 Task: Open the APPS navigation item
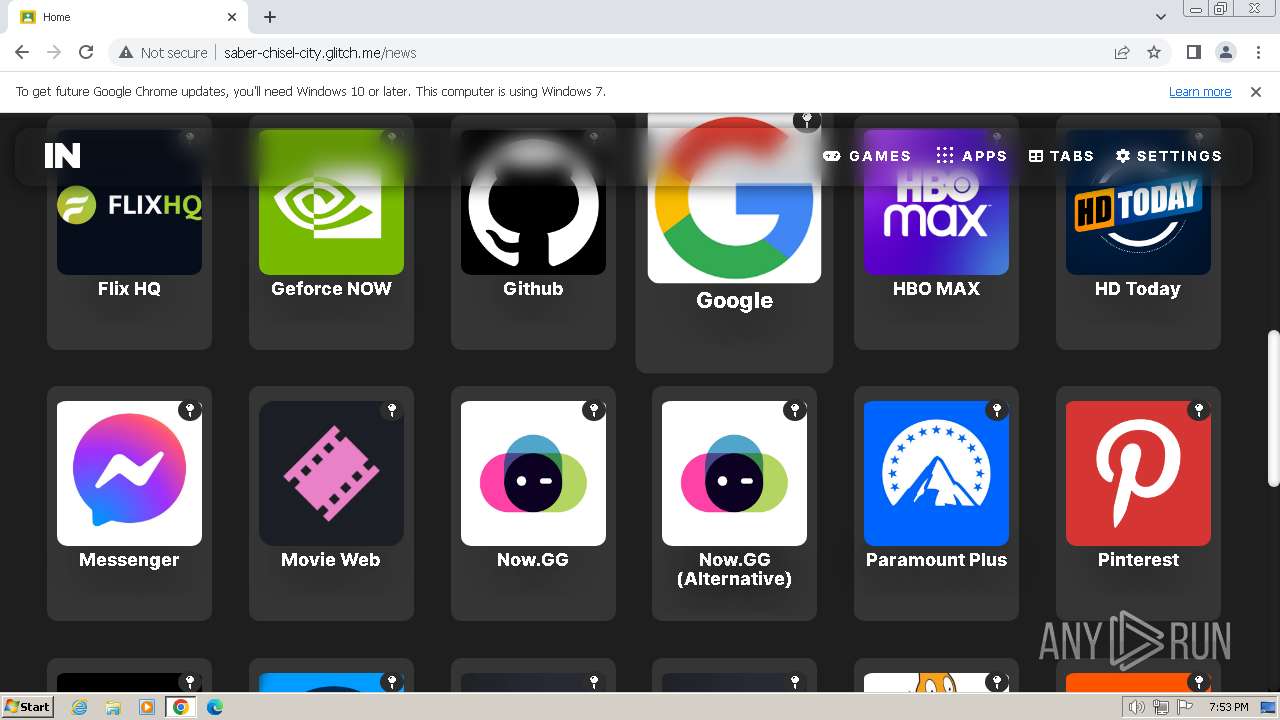click(971, 156)
